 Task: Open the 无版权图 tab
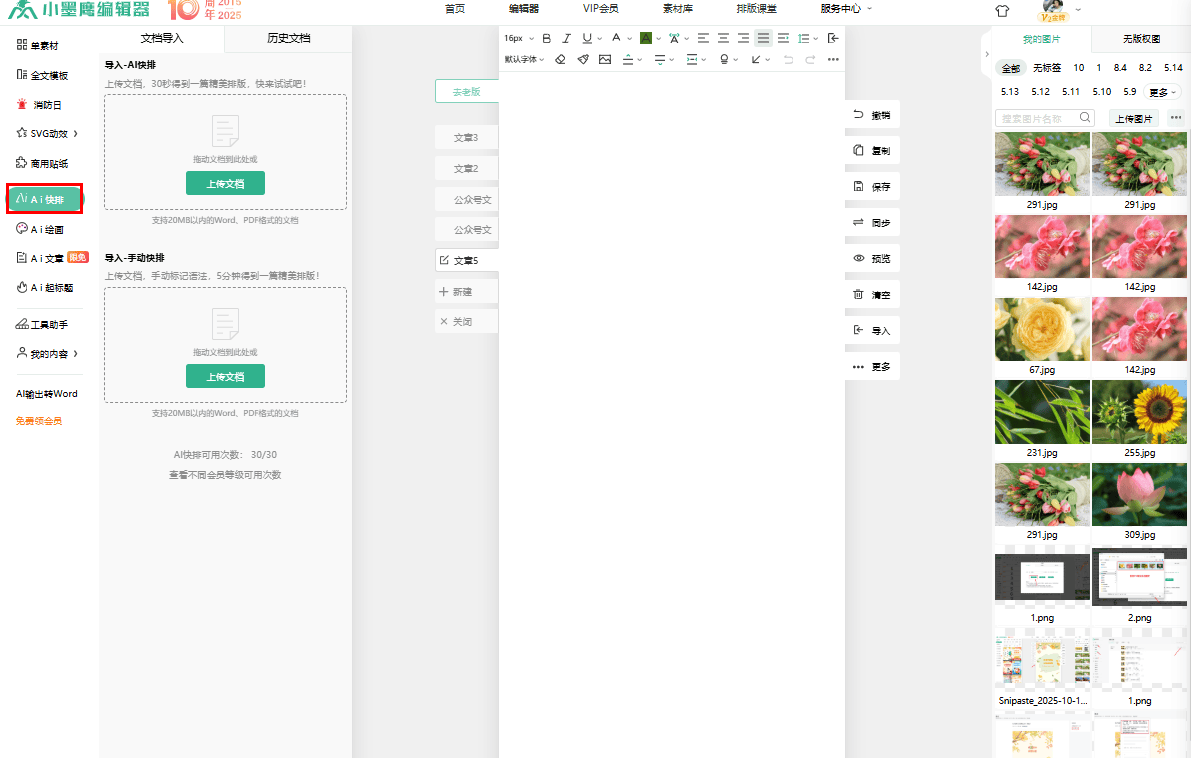point(1141,39)
